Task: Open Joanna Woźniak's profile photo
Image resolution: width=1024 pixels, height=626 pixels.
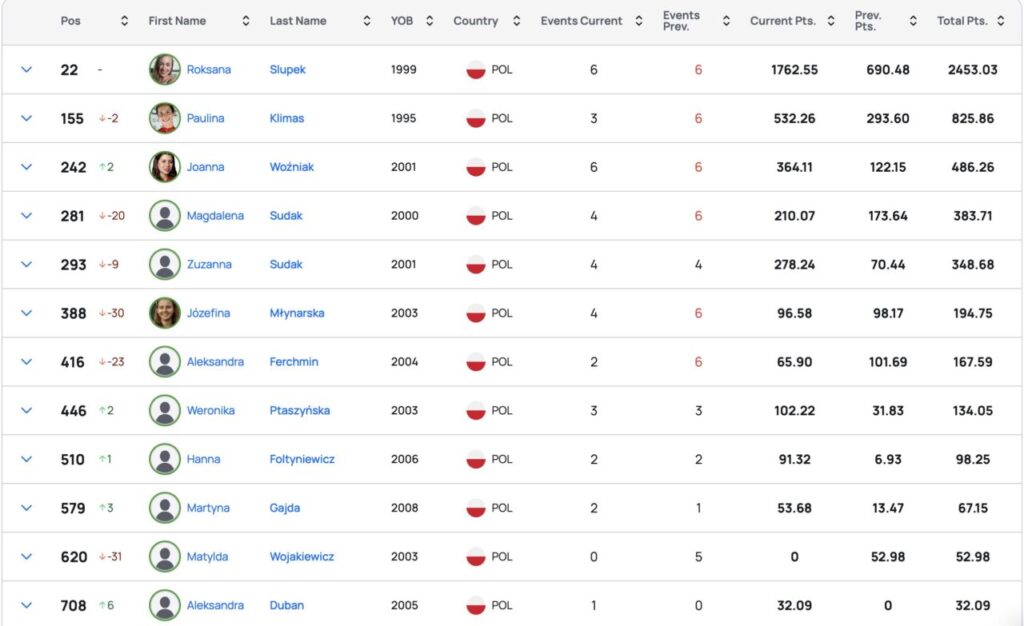Action: [x=165, y=167]
